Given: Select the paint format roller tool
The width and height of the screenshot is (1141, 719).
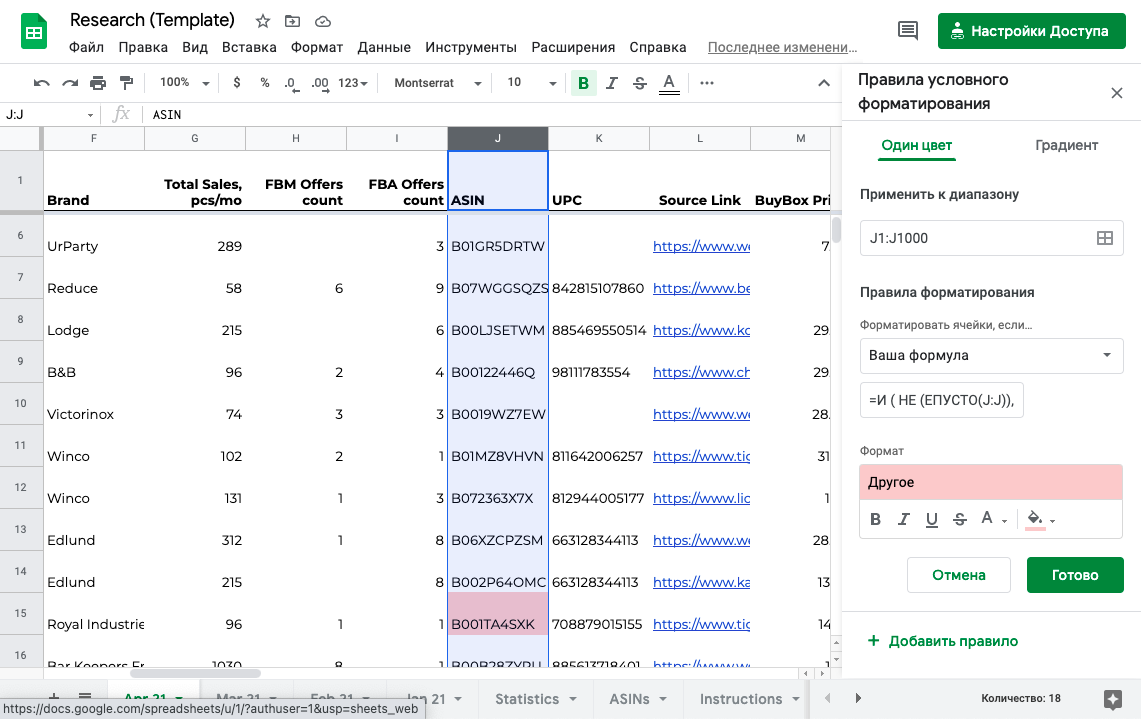Looking at the screenshot, I should pyautogui.click(x=126, y=83).
